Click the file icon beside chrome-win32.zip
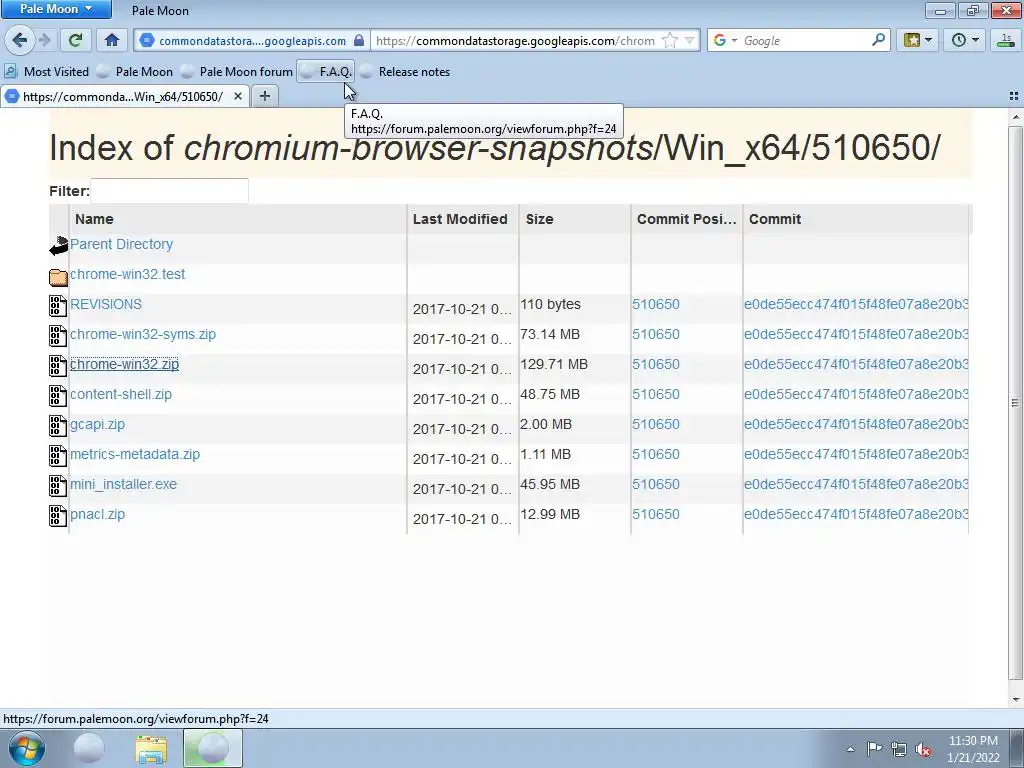Viewport: 1024px width, 768px height. point(58,366)
